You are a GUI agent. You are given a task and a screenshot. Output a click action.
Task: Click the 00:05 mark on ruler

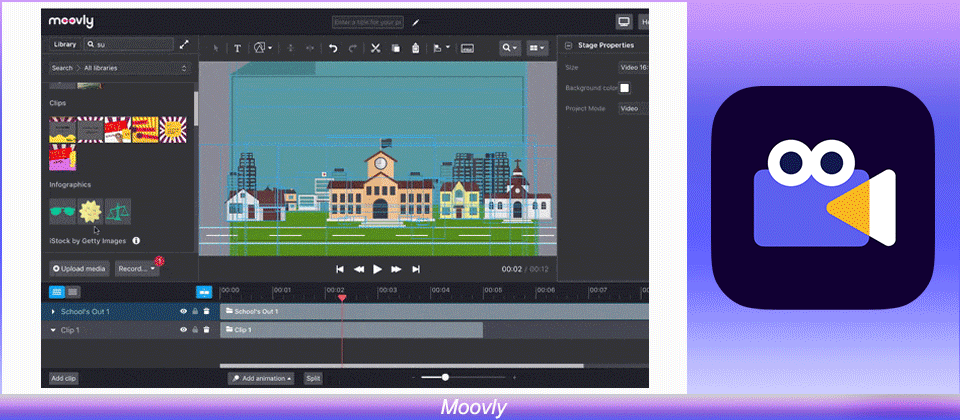pyautogui.click(x=493, y=290)
